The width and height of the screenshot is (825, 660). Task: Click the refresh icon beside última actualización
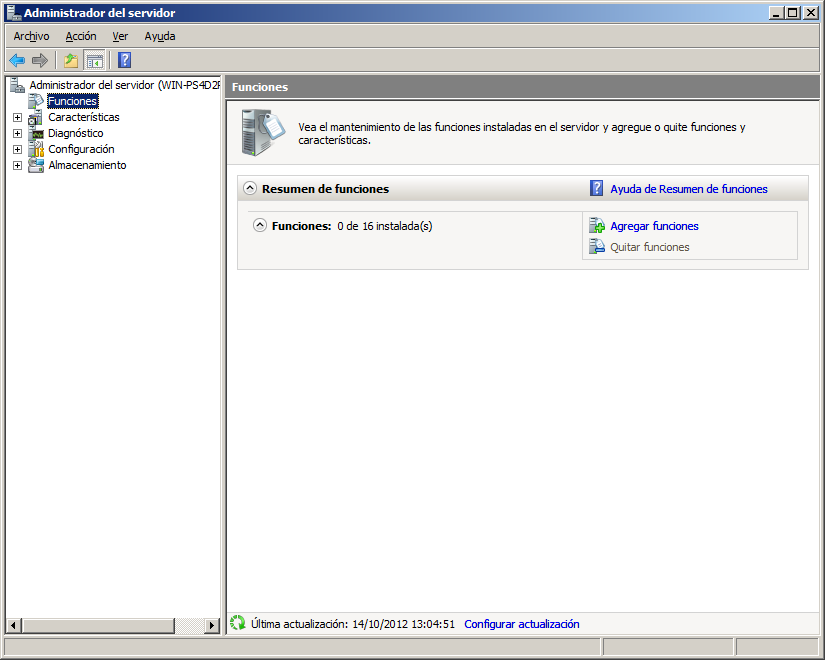coord(239,623)
